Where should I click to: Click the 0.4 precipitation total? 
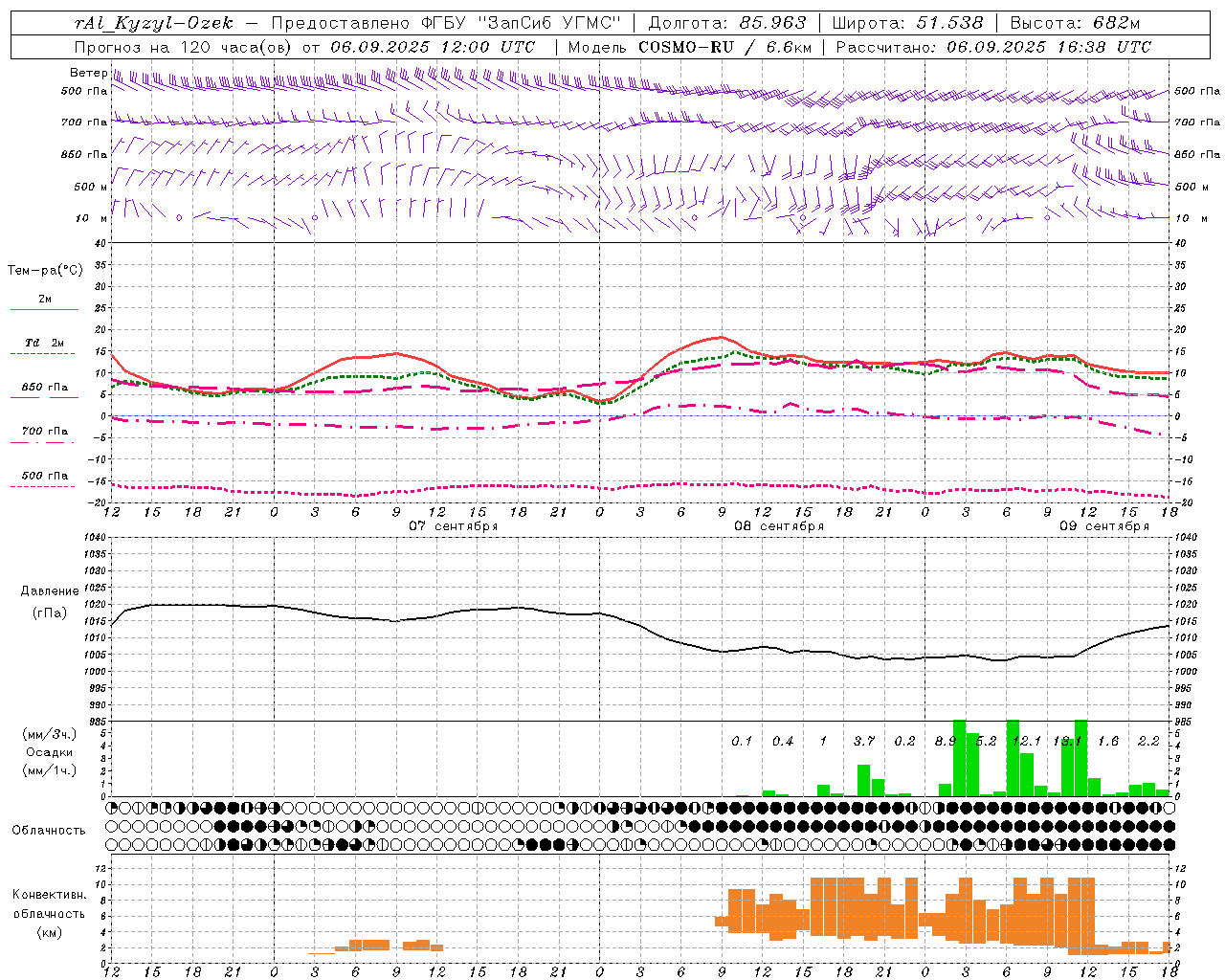click(783, 741)
